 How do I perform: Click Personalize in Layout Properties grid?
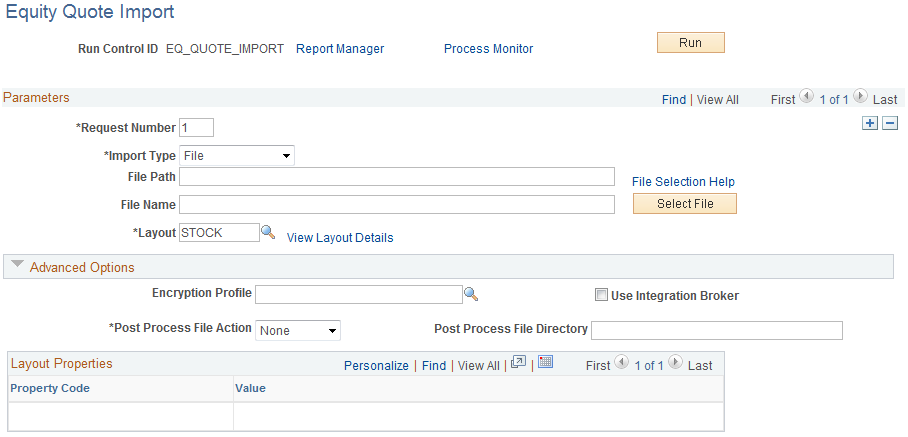[376, 365]
